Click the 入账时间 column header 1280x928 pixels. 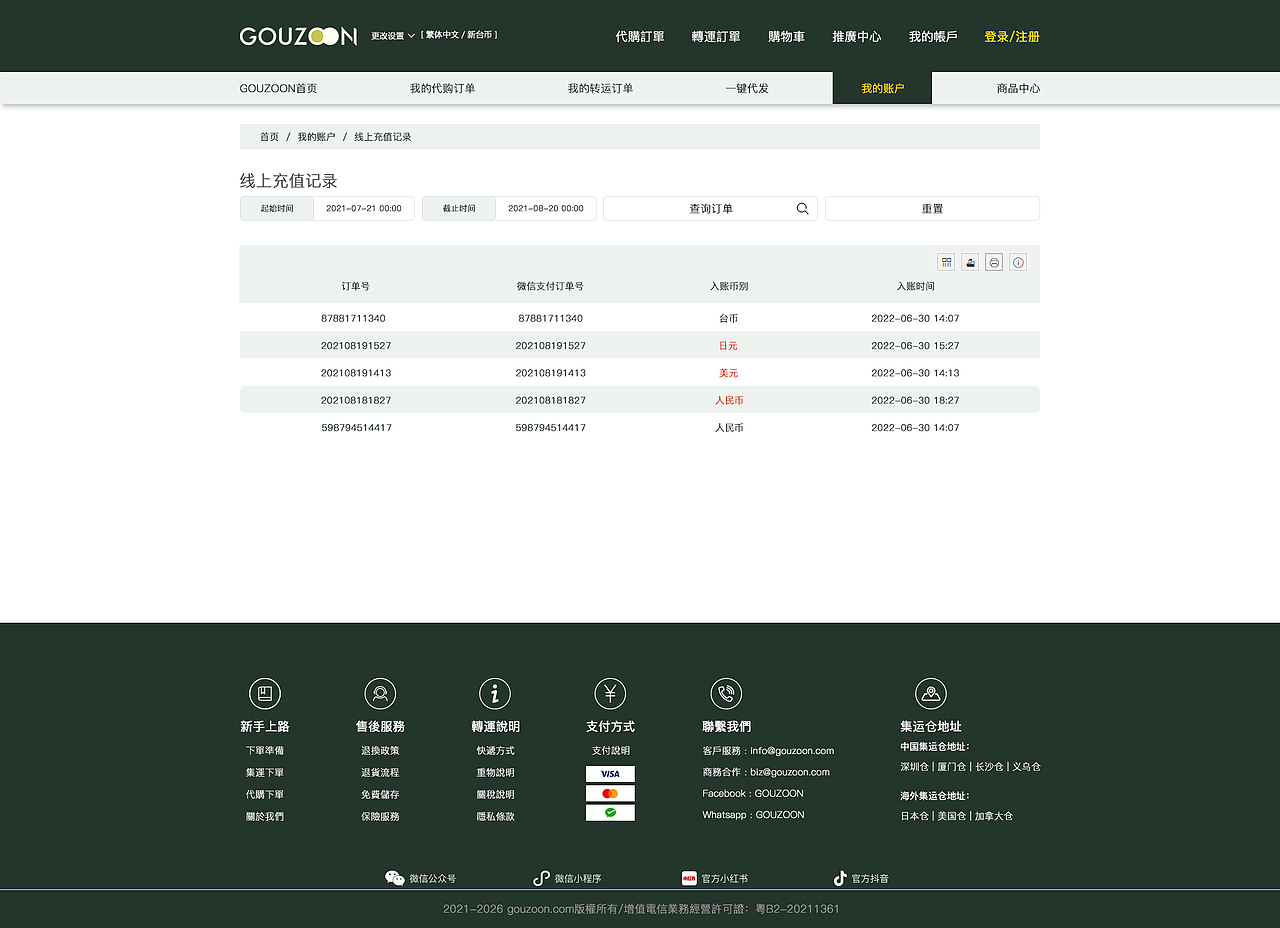(x=915, y=286)
